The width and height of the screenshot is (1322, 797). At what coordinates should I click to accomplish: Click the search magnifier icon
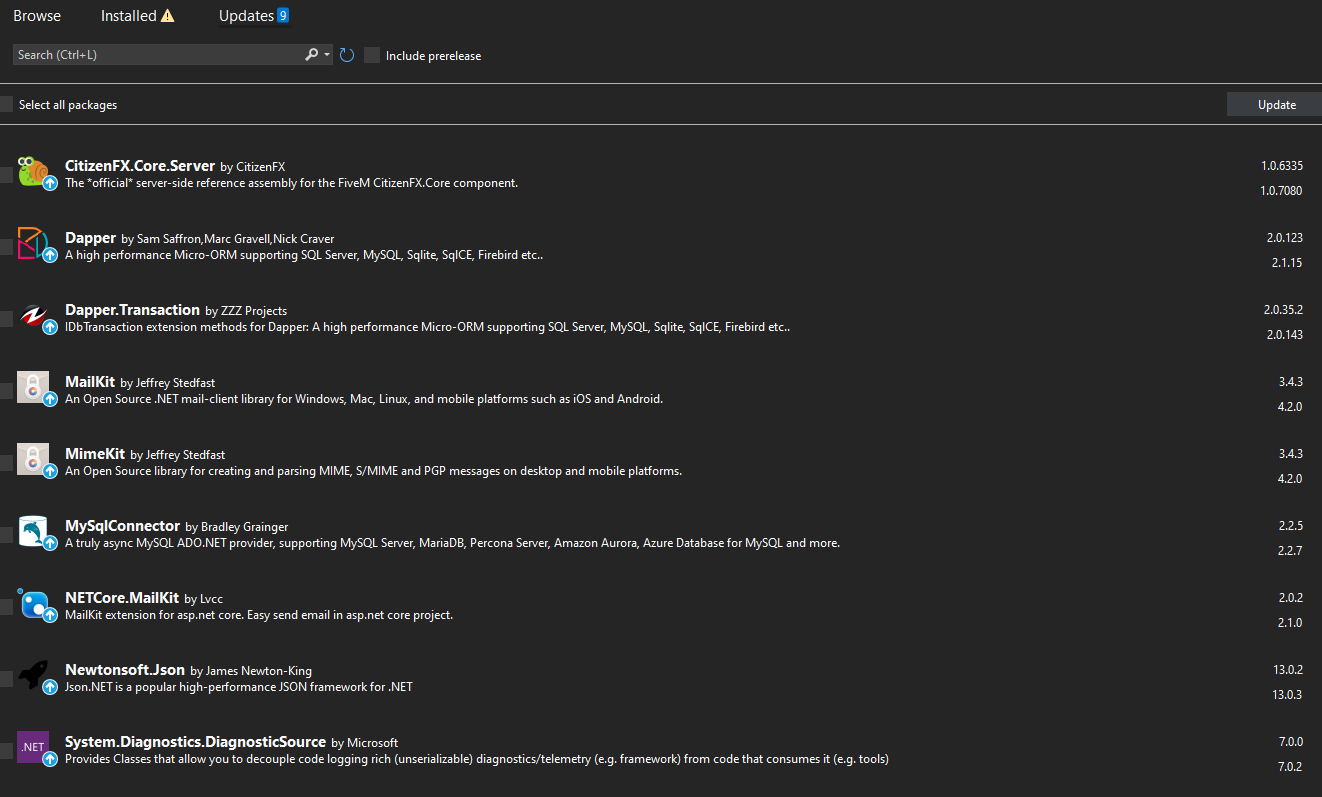(x=311, y=54)
